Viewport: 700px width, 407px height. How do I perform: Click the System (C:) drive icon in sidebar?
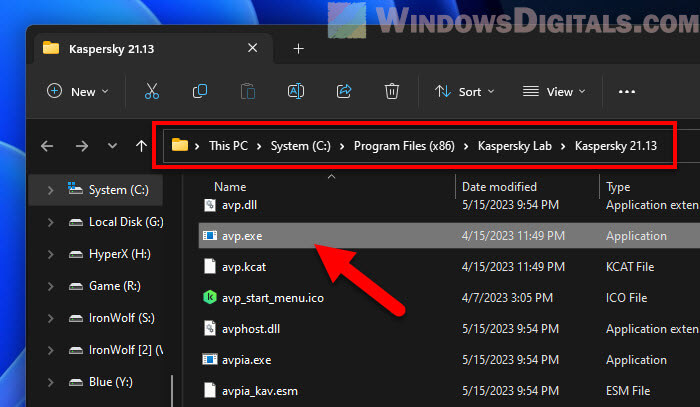pyautogui.click(x=75, y=189)
